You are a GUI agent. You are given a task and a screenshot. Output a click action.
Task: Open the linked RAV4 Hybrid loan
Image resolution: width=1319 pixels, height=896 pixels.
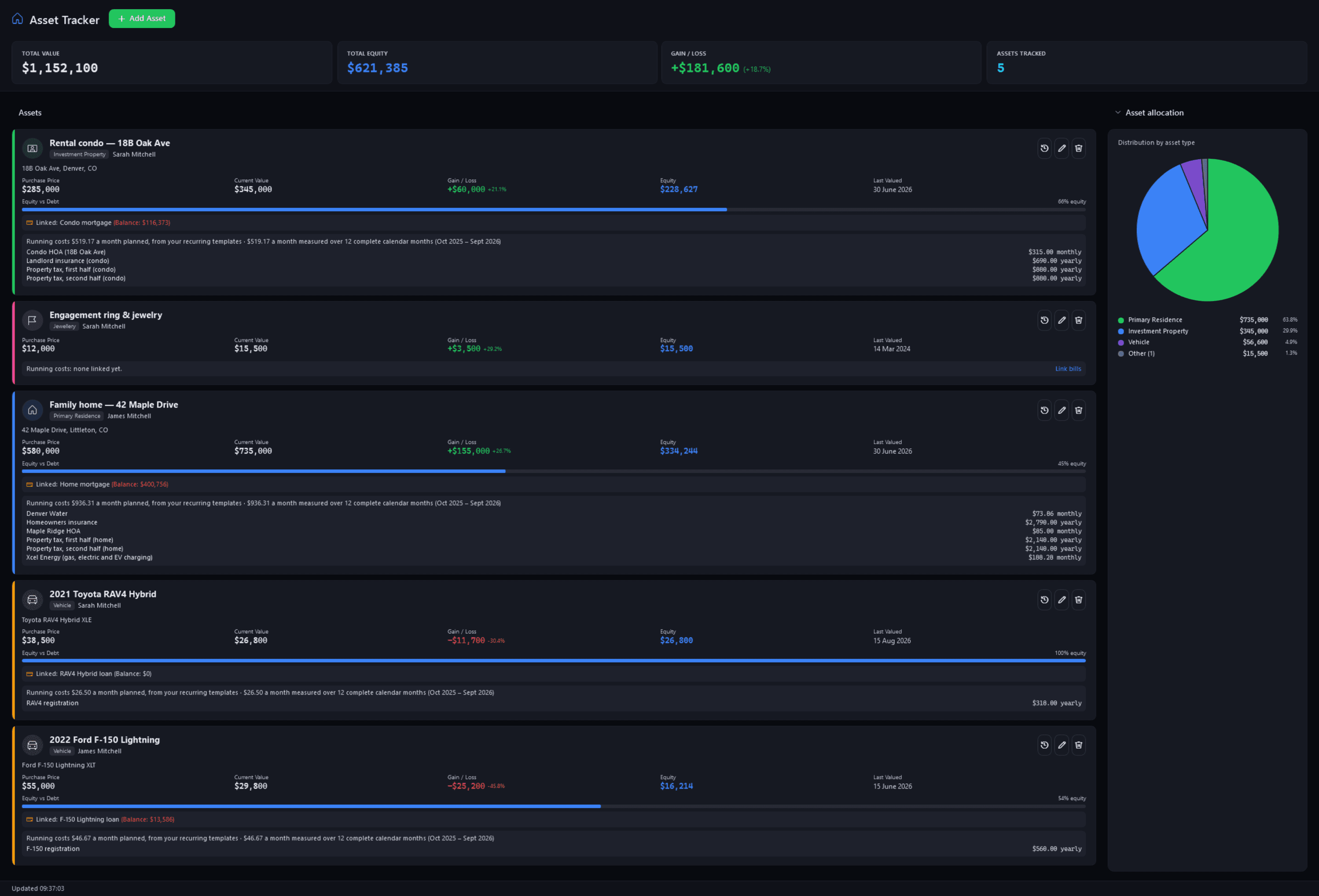click(553, 674)
